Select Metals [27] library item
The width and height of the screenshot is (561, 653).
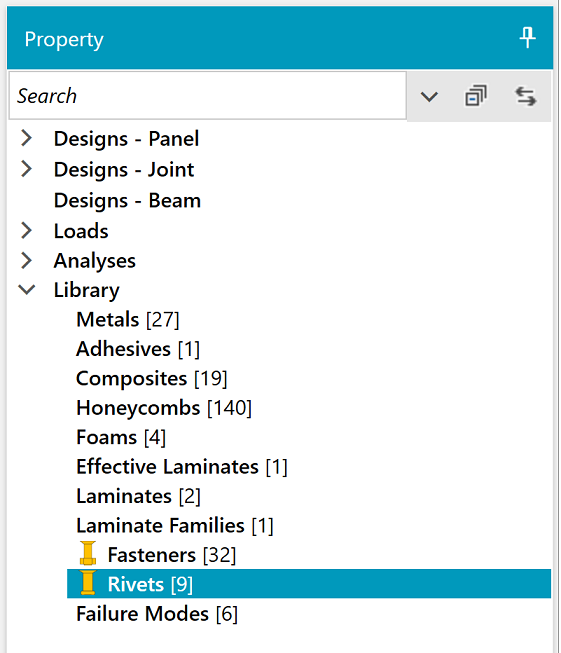coord(127,319)
